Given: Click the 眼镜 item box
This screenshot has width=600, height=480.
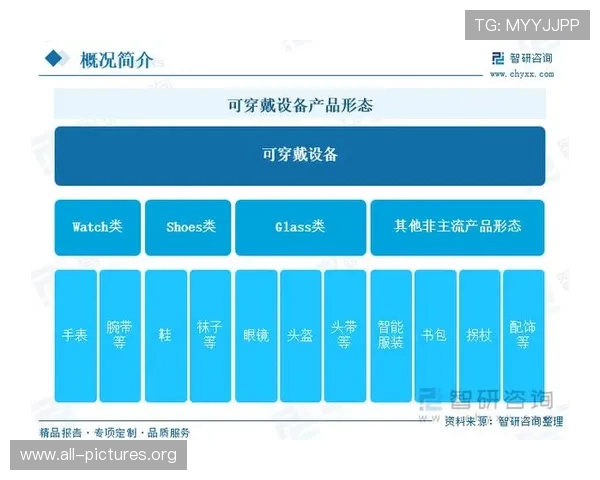Looking at the screenshot, I should (x=256, y=336).
